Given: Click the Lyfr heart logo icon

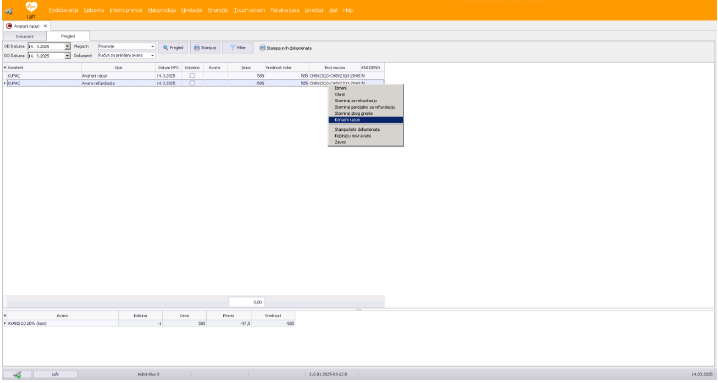Looking at the screenshot, I should (31, 7).
